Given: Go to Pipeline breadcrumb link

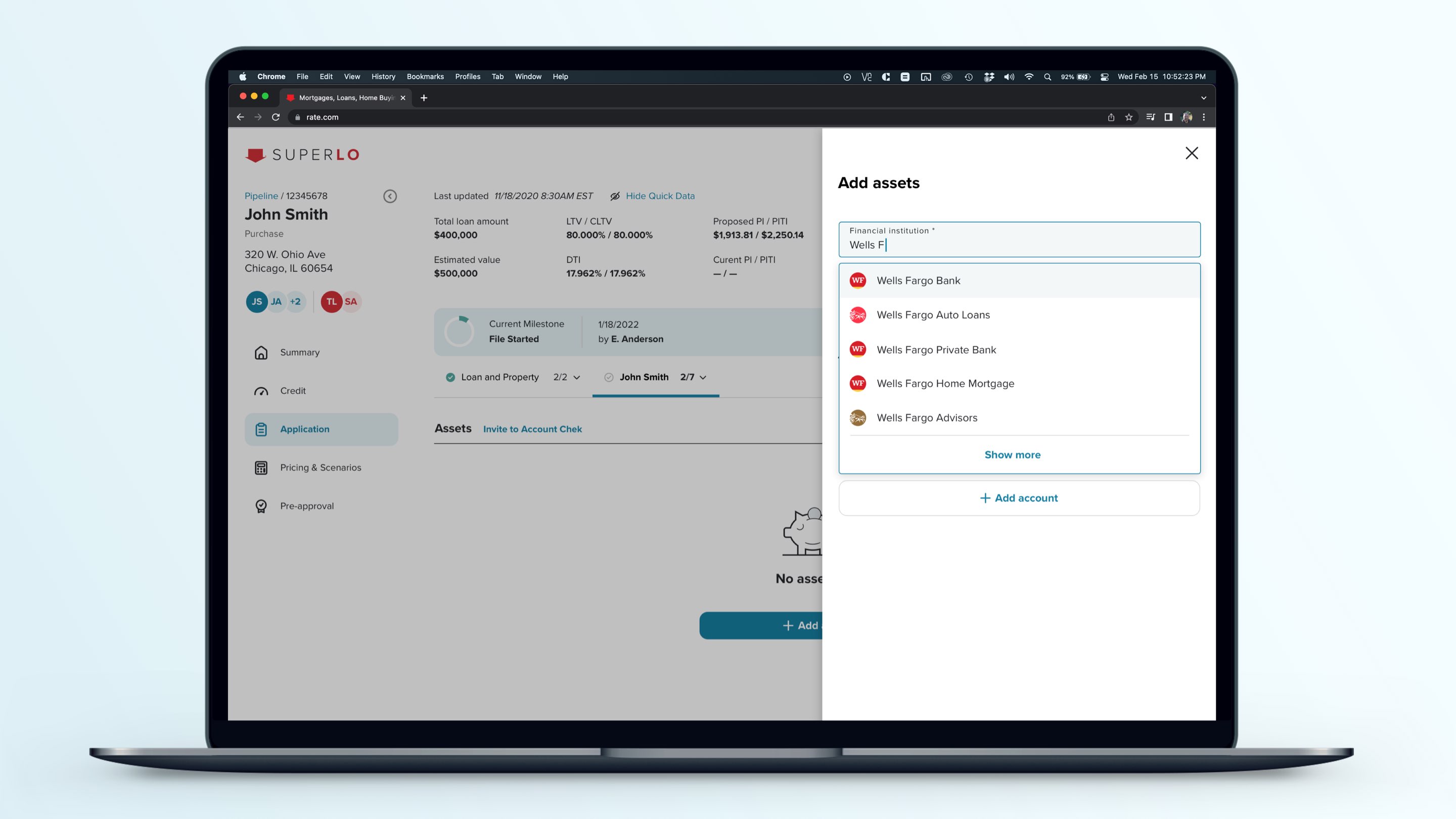Looking at the screenshot, I should coord(261,196).
